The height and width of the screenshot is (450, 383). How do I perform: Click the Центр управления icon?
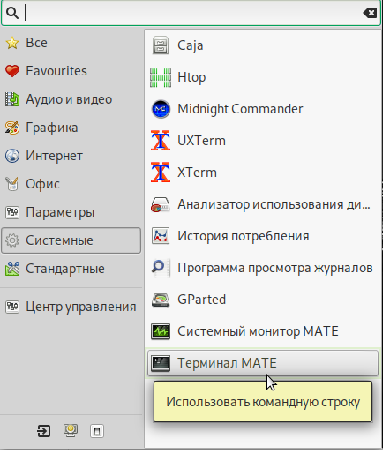pos(12,306)
